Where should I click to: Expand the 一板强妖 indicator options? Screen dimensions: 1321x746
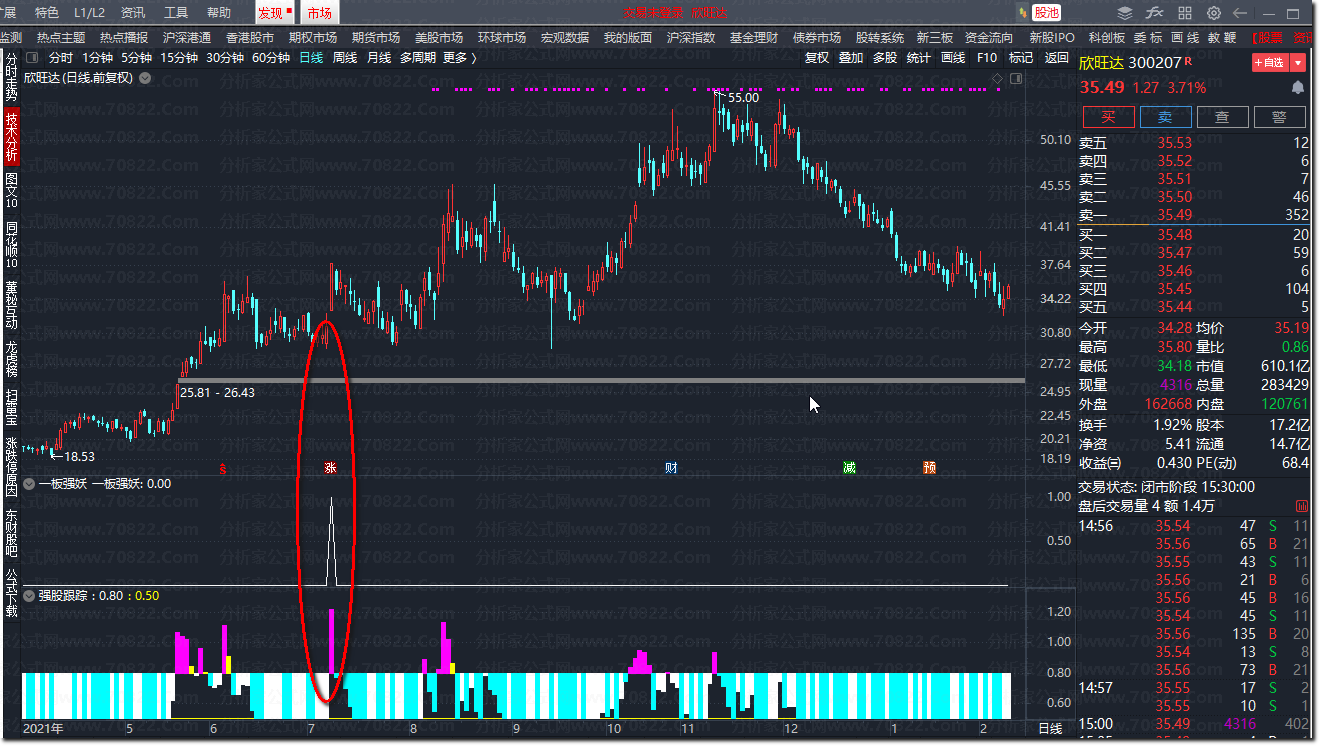click(30, 484)
